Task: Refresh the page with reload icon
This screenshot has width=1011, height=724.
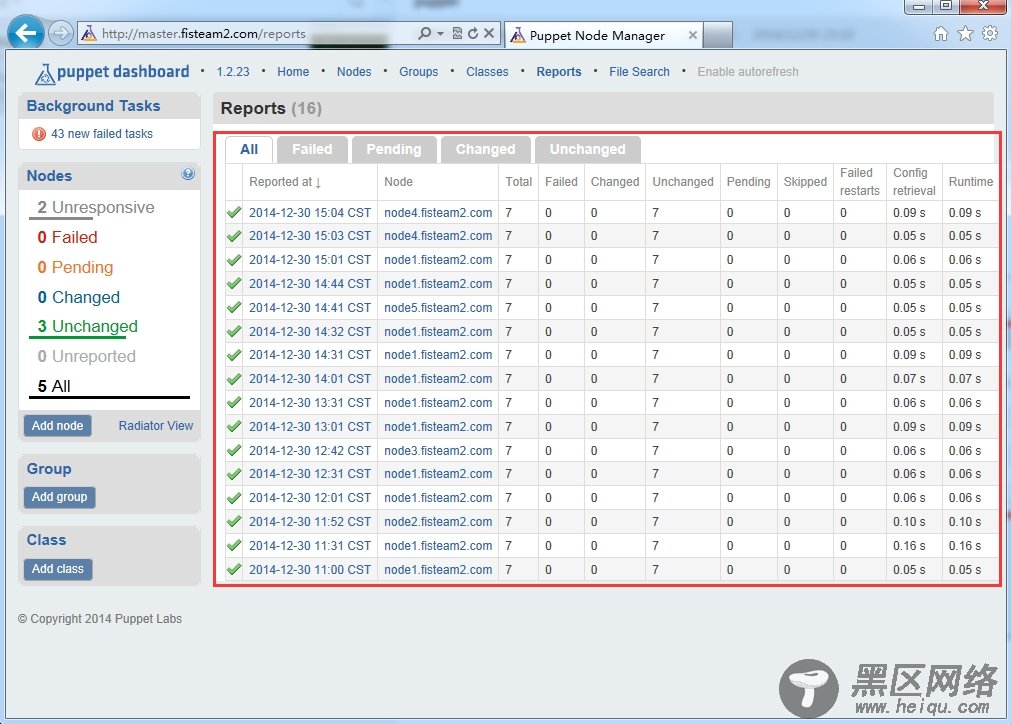Action: (473, 33)
